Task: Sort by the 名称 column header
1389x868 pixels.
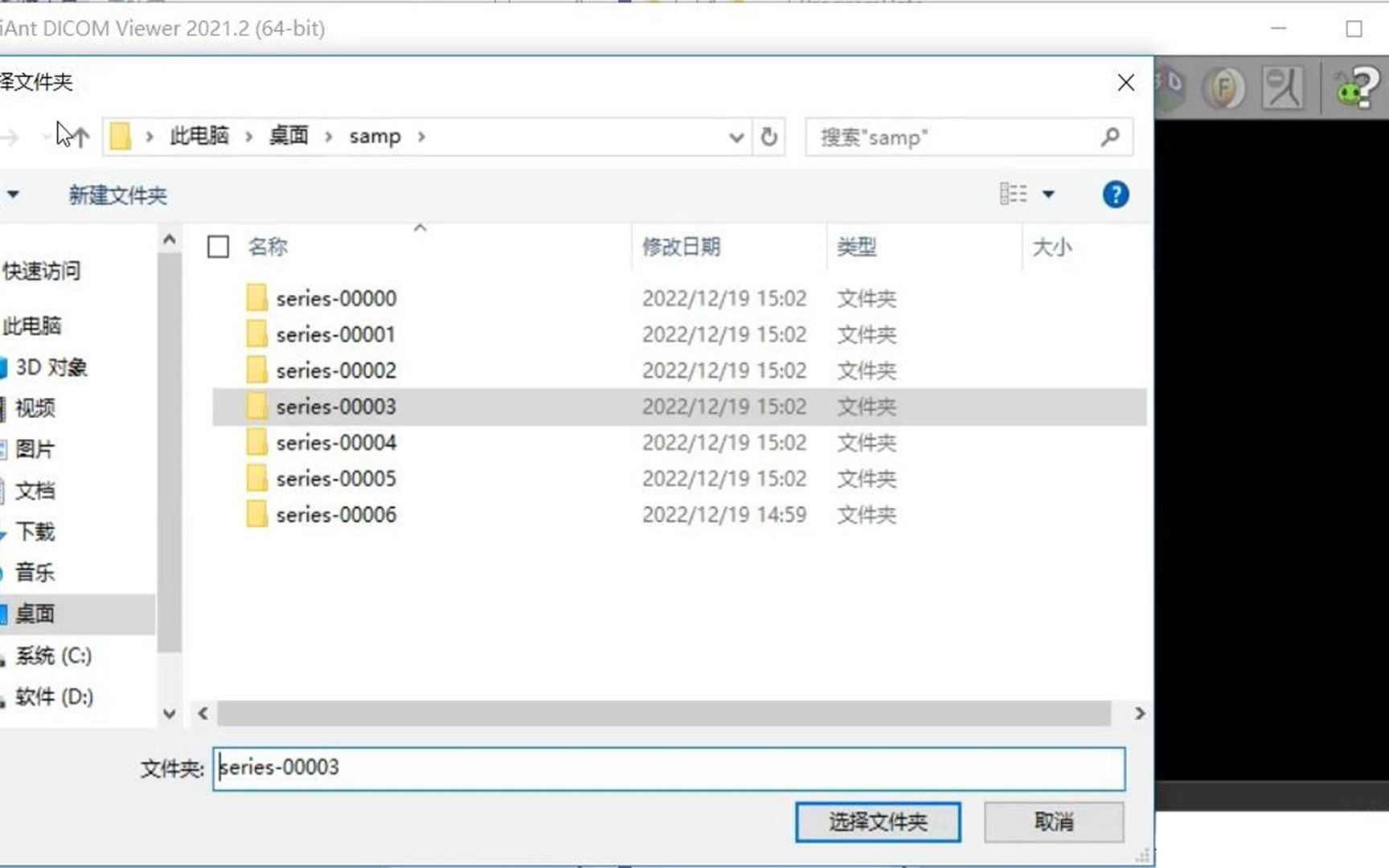Action: (268, 246)
